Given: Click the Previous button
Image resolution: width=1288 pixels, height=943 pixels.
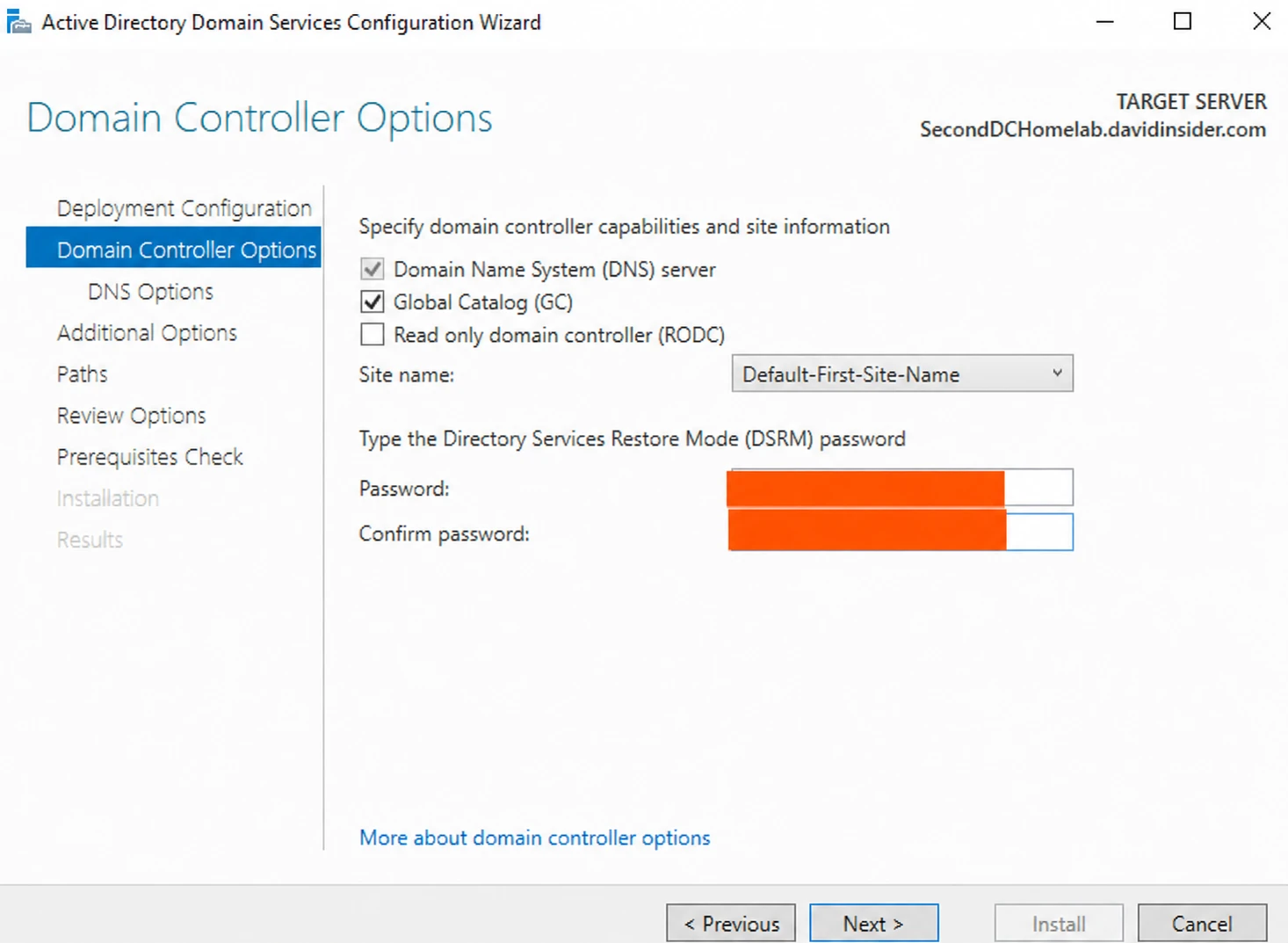Looking at the screenshot, I should coord(731,923).
